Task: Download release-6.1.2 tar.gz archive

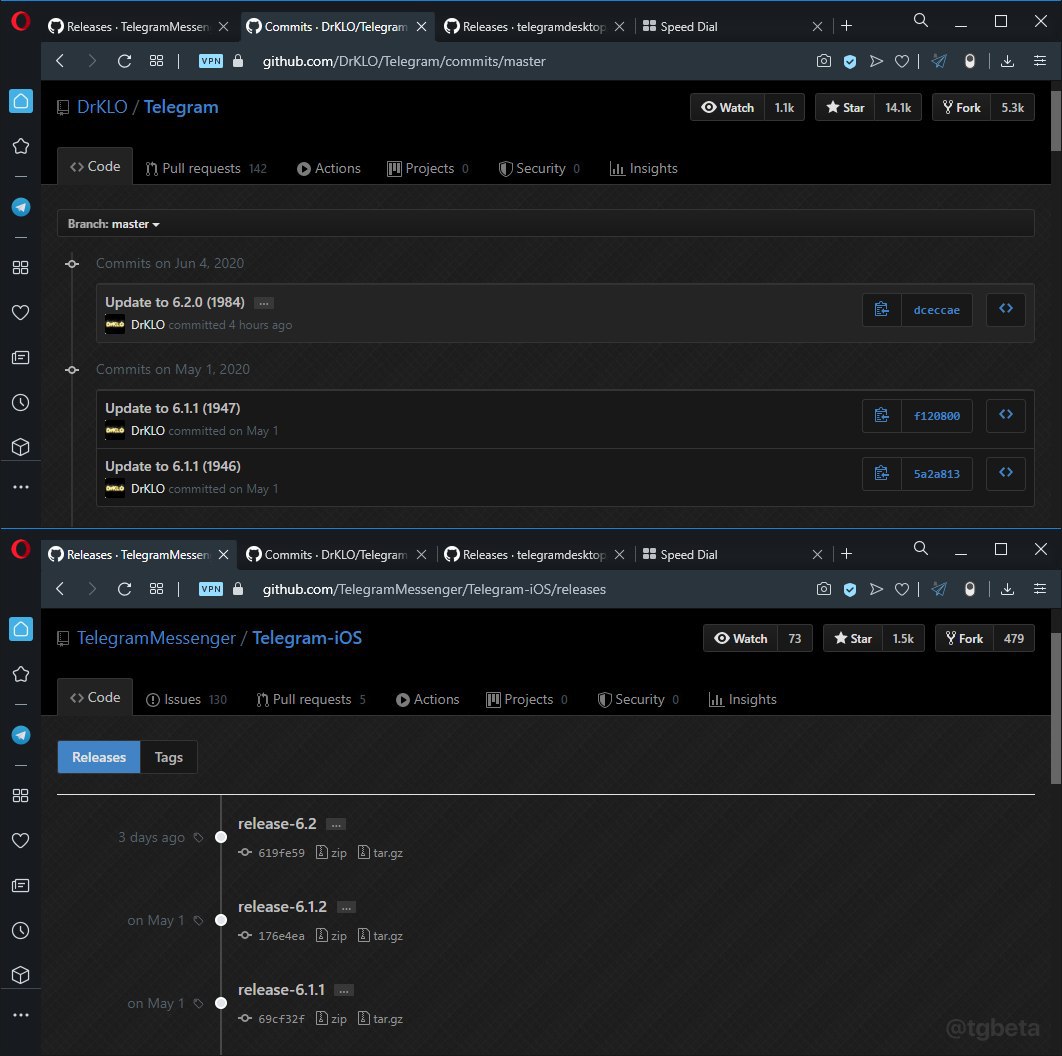Action: 381,936
